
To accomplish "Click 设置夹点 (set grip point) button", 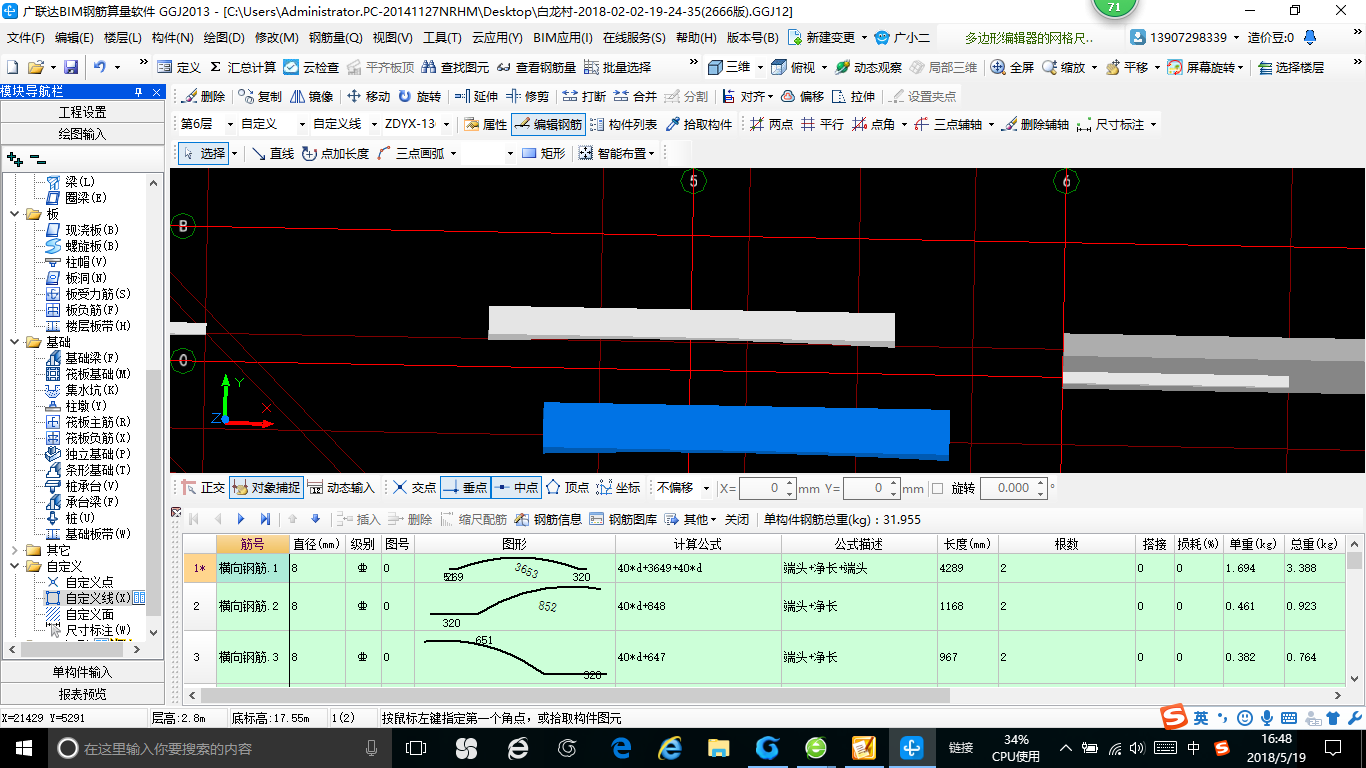I will (922, 97).
